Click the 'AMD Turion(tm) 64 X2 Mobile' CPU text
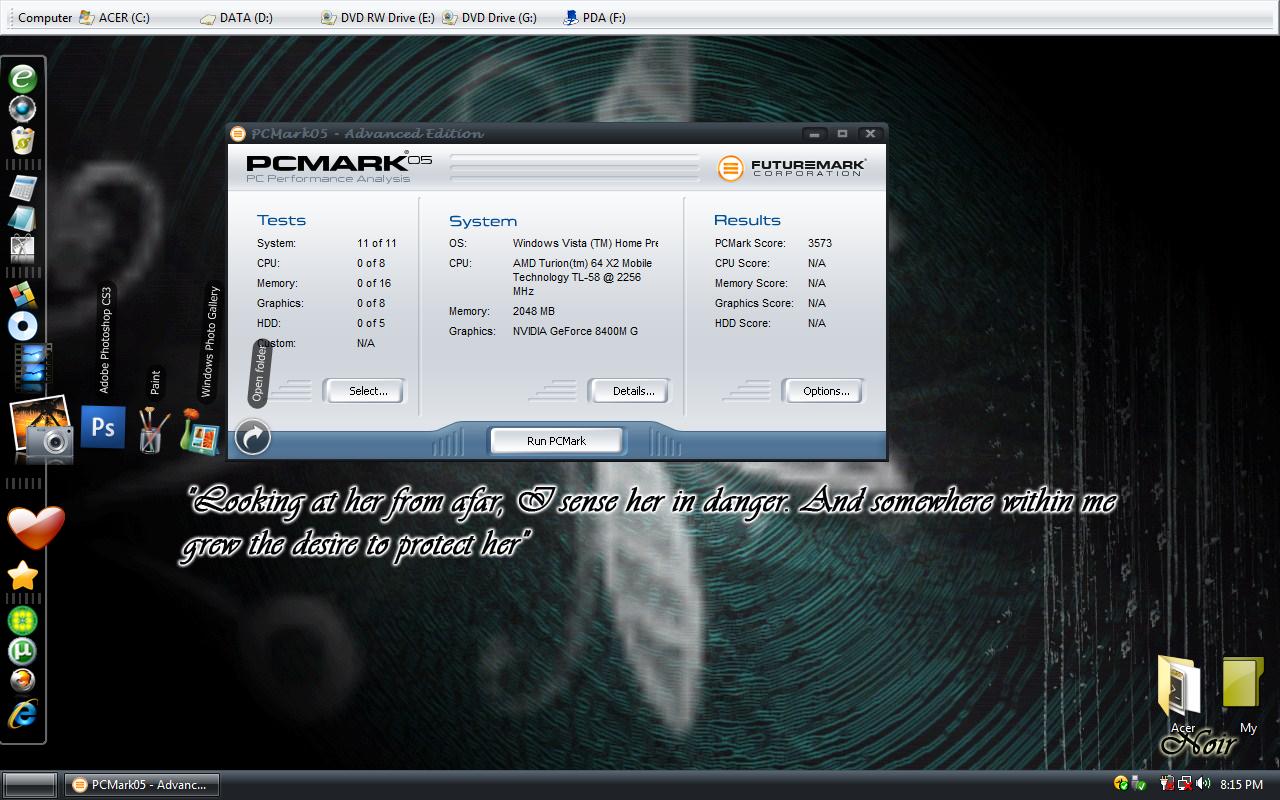Image resolution: width=1280 pixels, height=800 pixels. tap(582, 263)
